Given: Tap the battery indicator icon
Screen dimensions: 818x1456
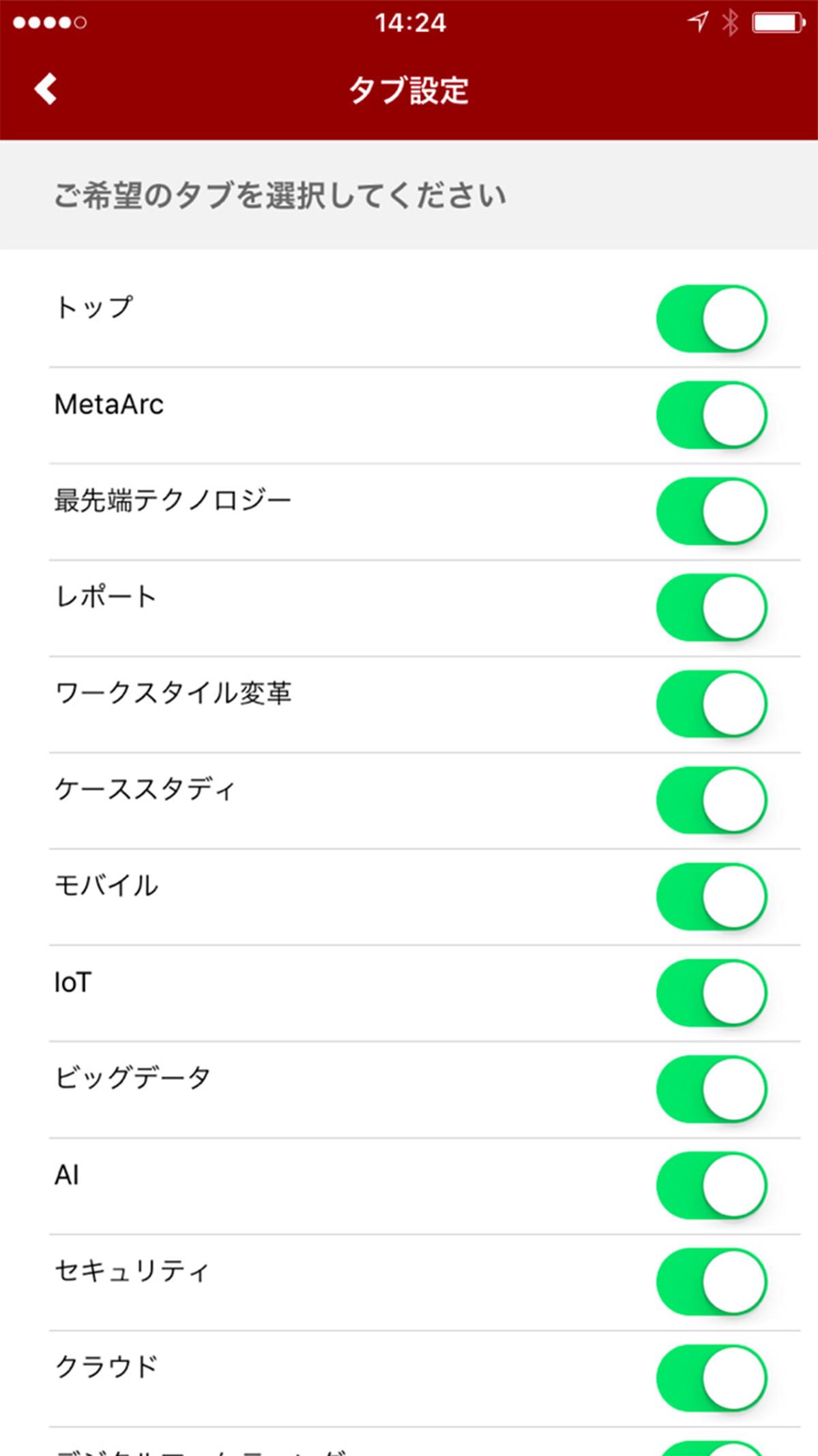Looking at the screenshot, I should pyautogui.click(x=778, y=23).
